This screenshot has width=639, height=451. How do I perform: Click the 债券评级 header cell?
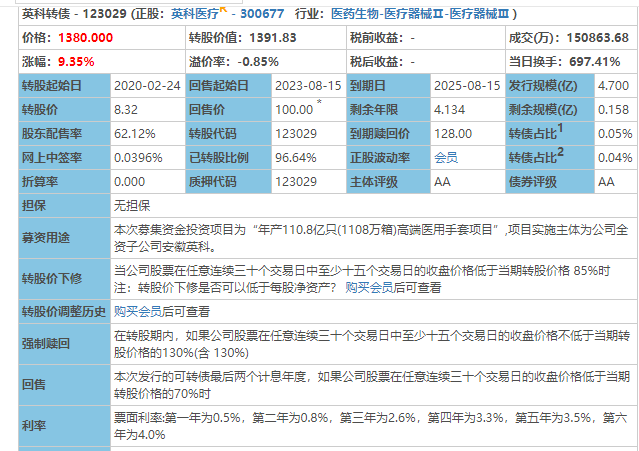[x=550, y=182]
